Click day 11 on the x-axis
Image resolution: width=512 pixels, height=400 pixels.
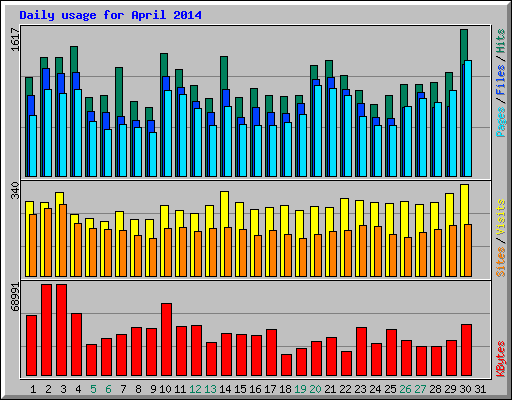point(180,389)
